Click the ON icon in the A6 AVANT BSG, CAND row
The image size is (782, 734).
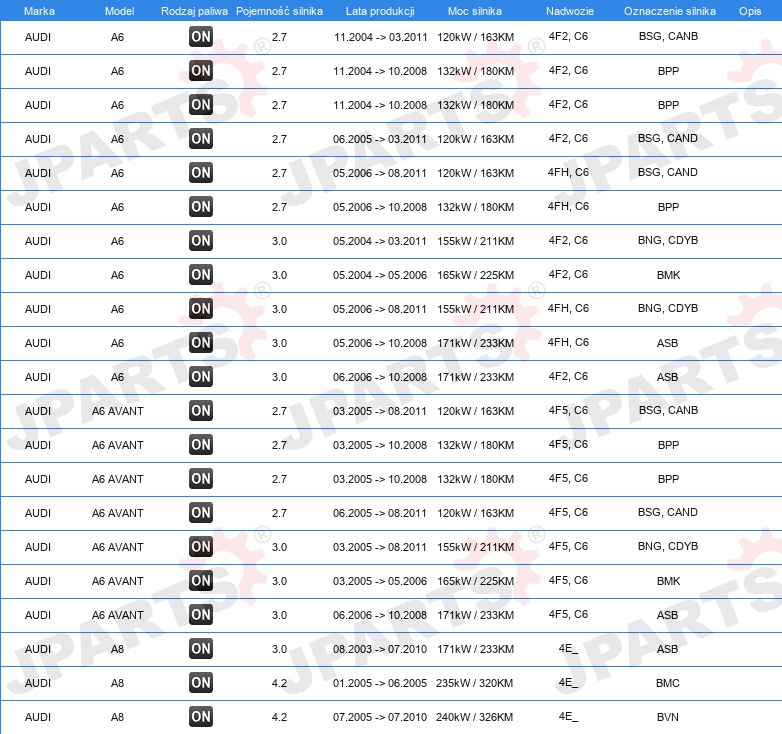pos(201,513)
